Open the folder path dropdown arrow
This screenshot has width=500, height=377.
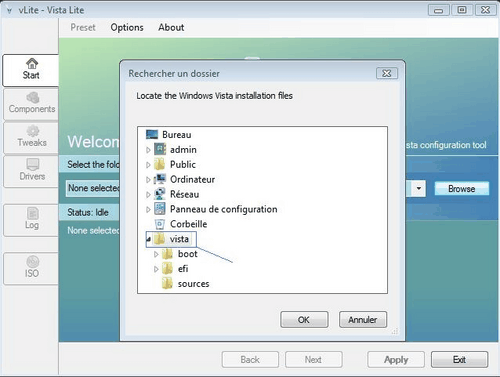(x=419, y=189)
